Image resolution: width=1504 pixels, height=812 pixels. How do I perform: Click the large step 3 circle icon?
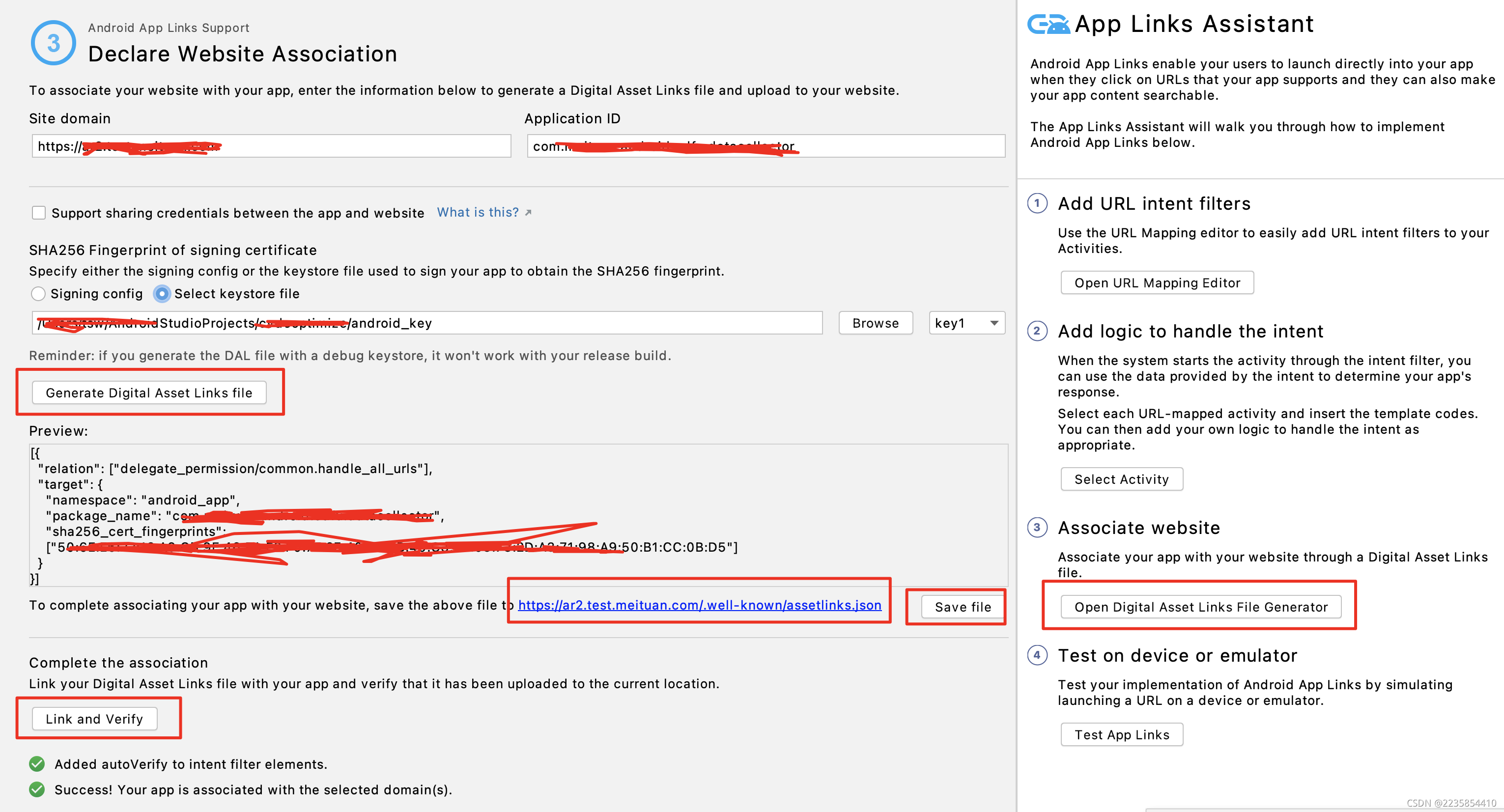(x=53, y=43)
